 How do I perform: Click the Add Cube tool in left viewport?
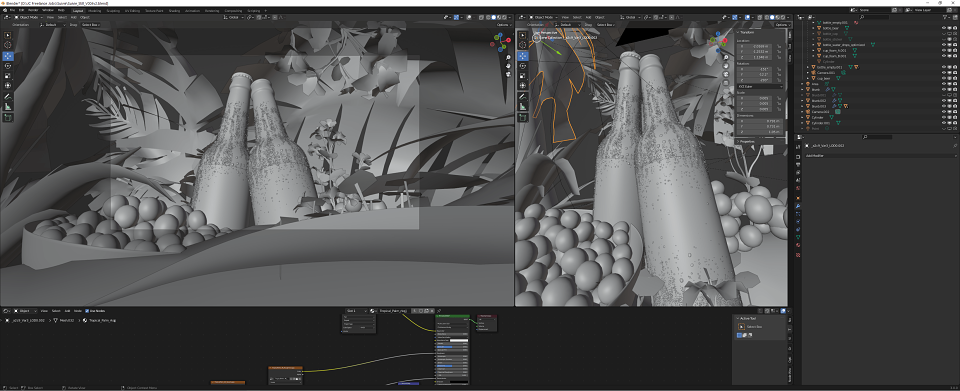click(x=8, y=117)
